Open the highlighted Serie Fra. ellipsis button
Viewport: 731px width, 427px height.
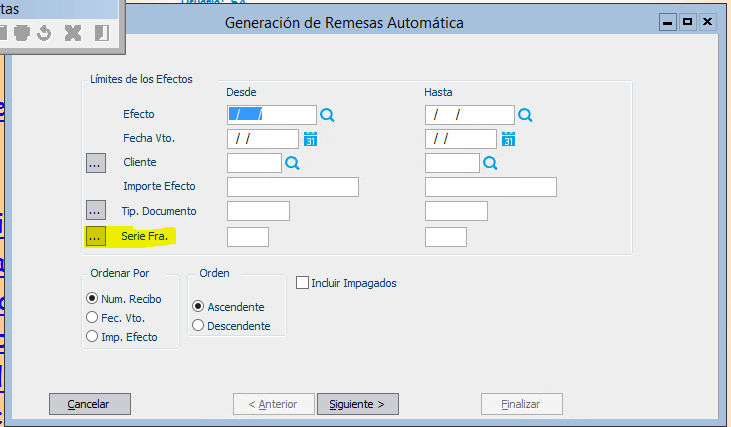pyautogui.click(x=96, y=236)
